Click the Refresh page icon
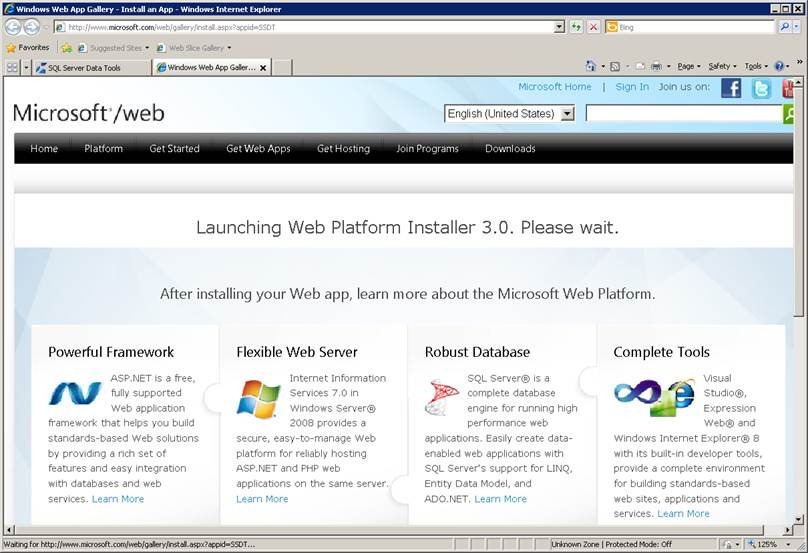This screenshot has width=808, height=553. point(576,27)
